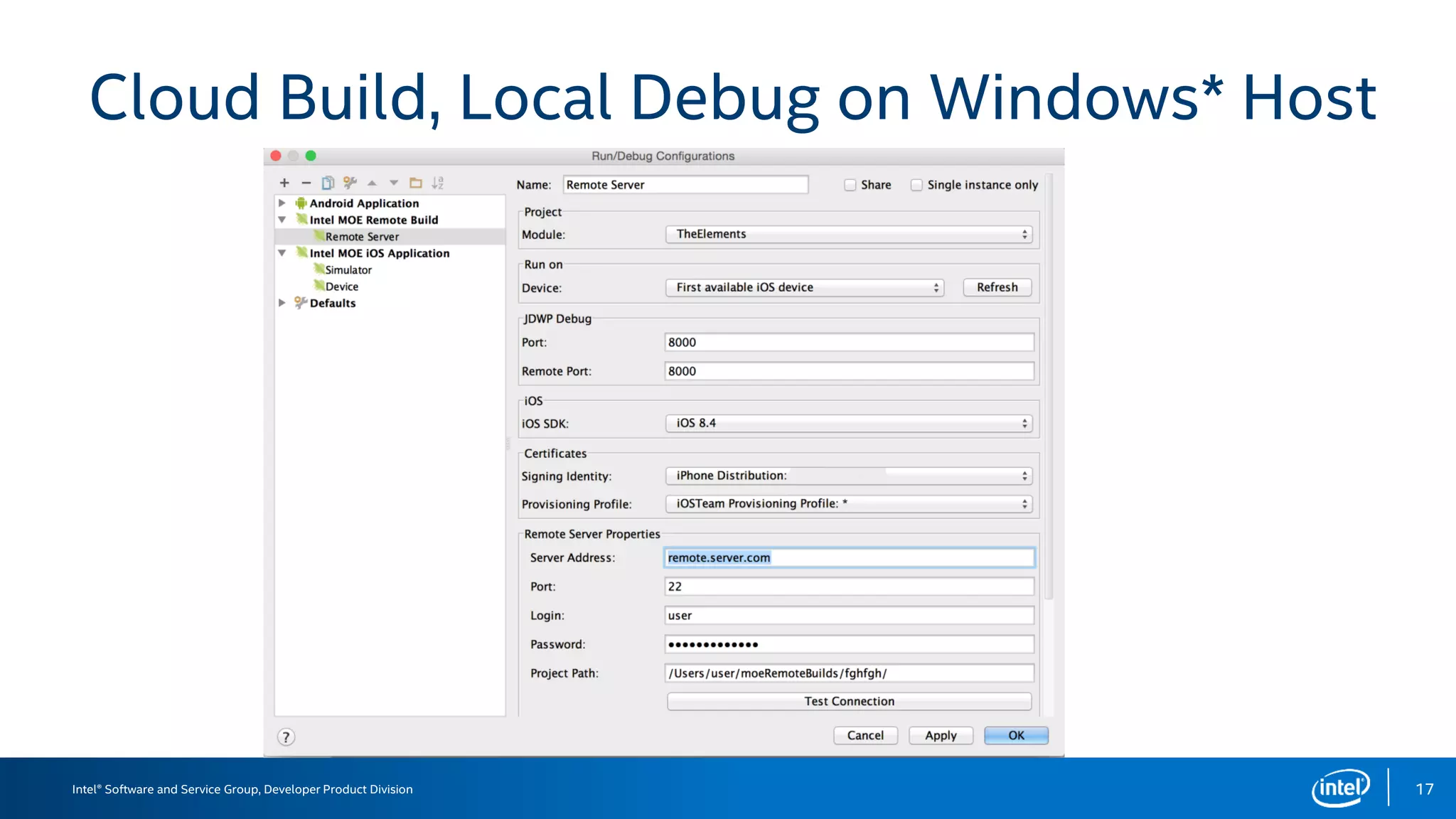The image size is (1456, 819).
Task: Select the Remote Server tree item
Action: pyautogui.click(x=390, y=237)
